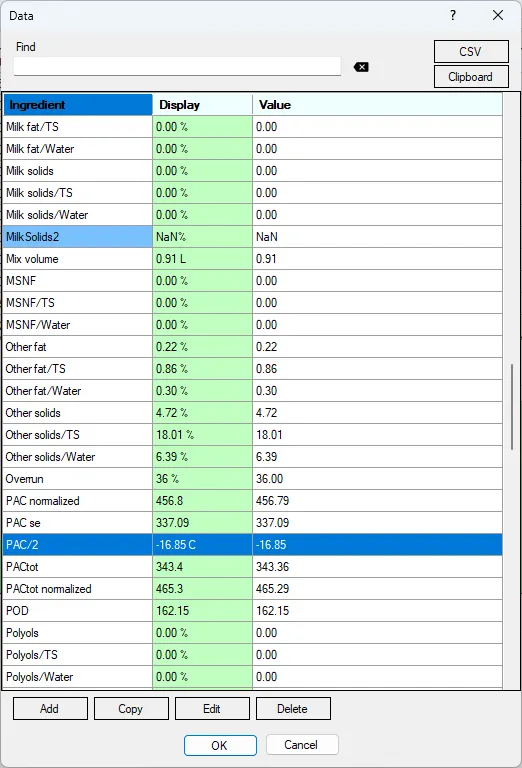The image size is (522, 768).
Task: Select the PAC se row
Action: tap(253, 523)
